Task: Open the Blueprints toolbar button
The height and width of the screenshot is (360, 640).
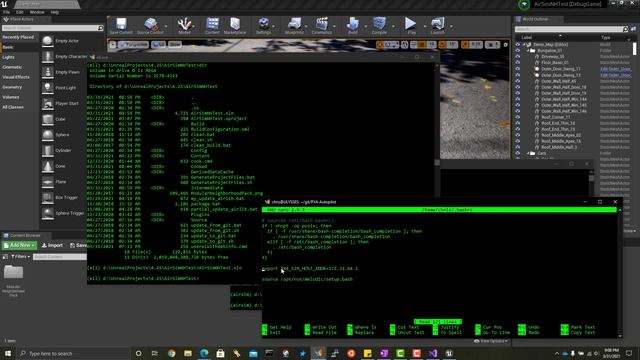Action: 294,26
